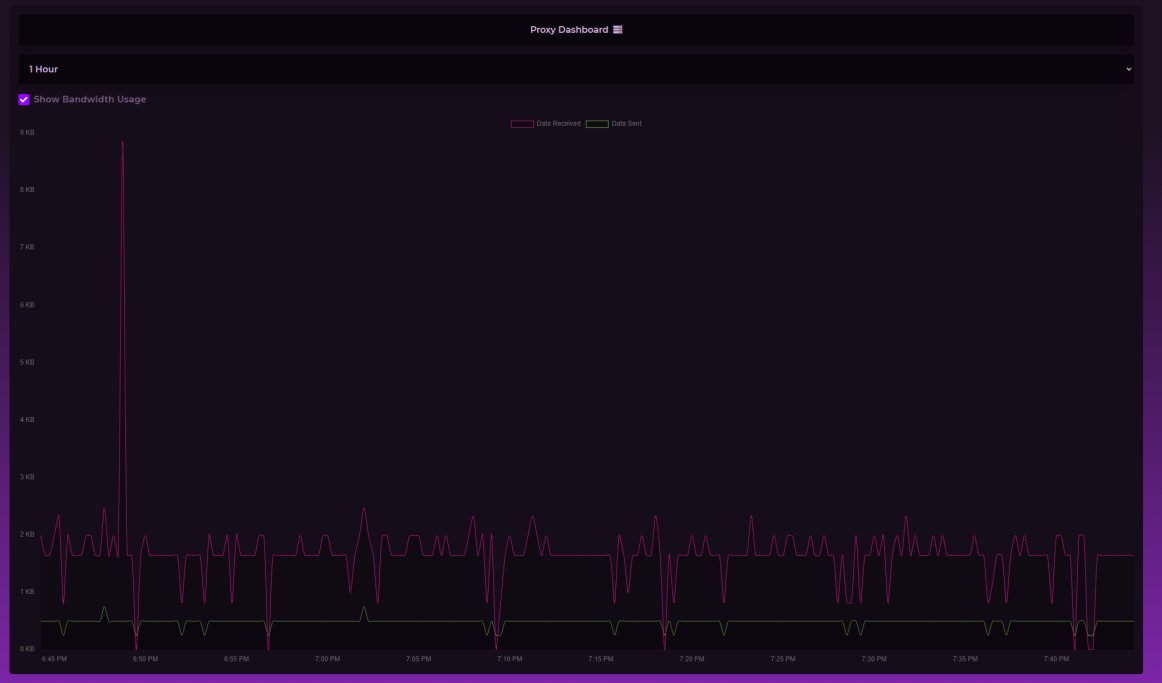Screen dimensions: 1162x683
Task: Click the Proxy Dashboard list icon
Action: pos(617,30)
